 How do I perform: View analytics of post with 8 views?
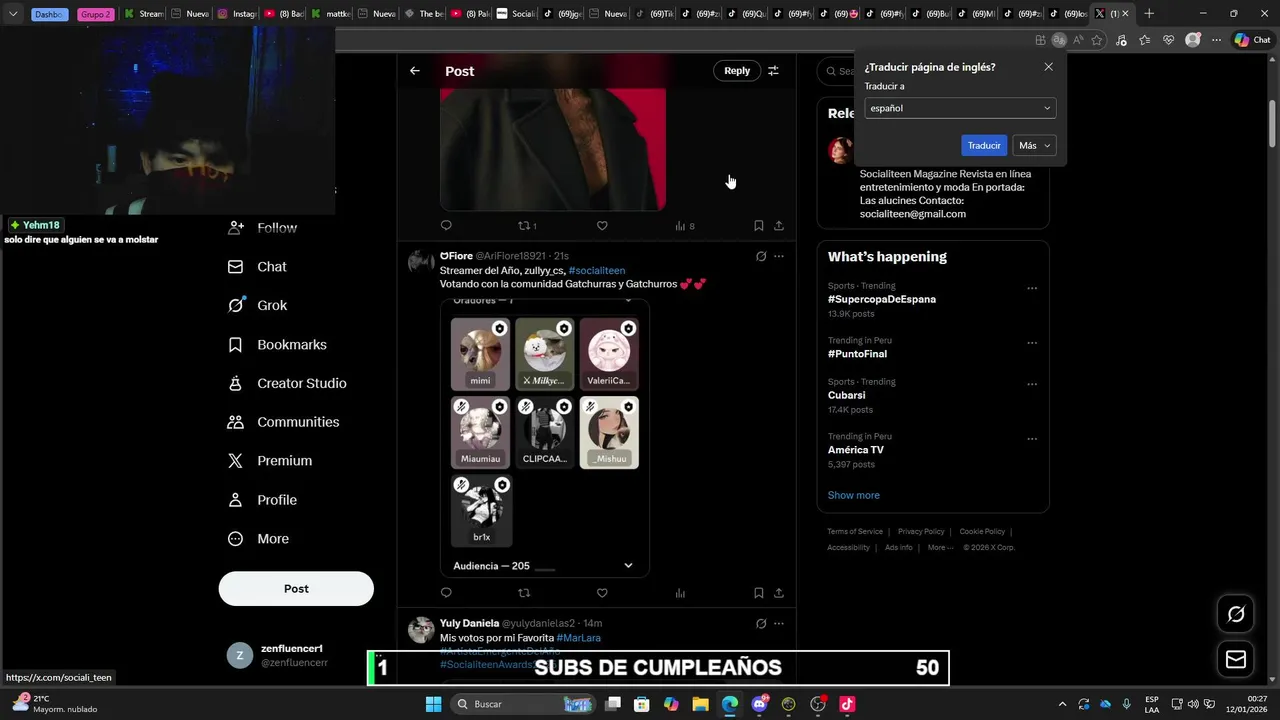(684, 226)
